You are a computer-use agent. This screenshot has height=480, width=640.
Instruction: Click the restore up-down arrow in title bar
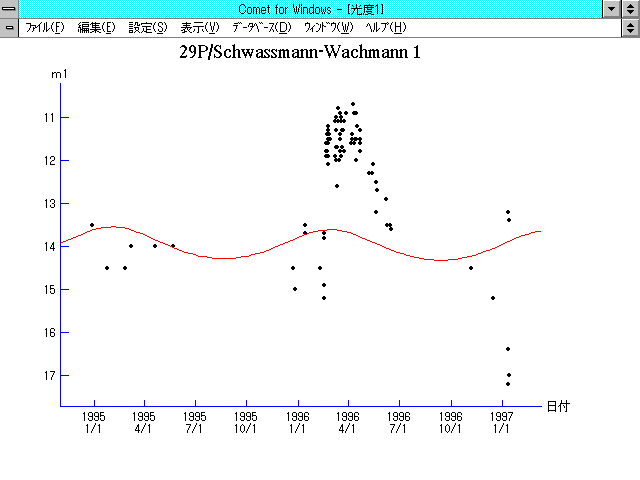[x=630, y=9]
